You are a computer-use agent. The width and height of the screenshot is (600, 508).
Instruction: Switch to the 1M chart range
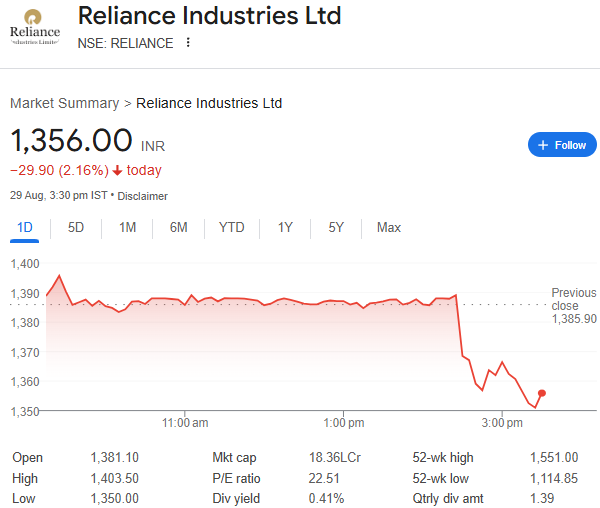(x=127, y=227)
